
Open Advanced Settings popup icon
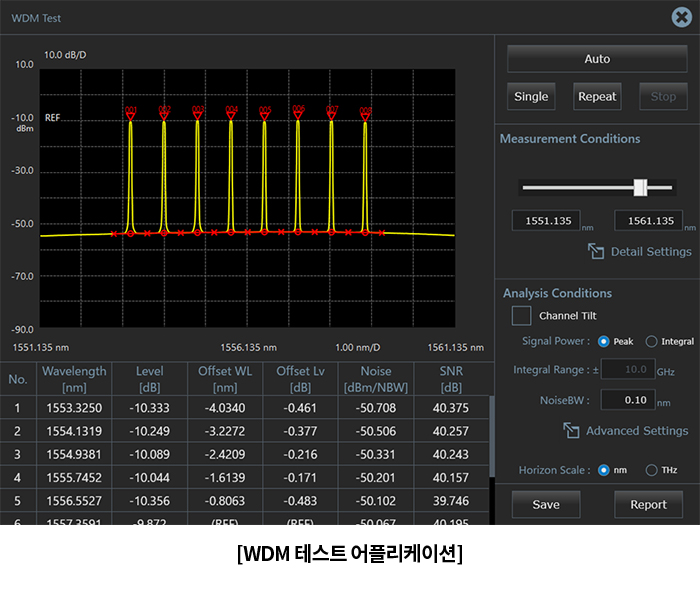pyautogui.click(x=571, y=430)
